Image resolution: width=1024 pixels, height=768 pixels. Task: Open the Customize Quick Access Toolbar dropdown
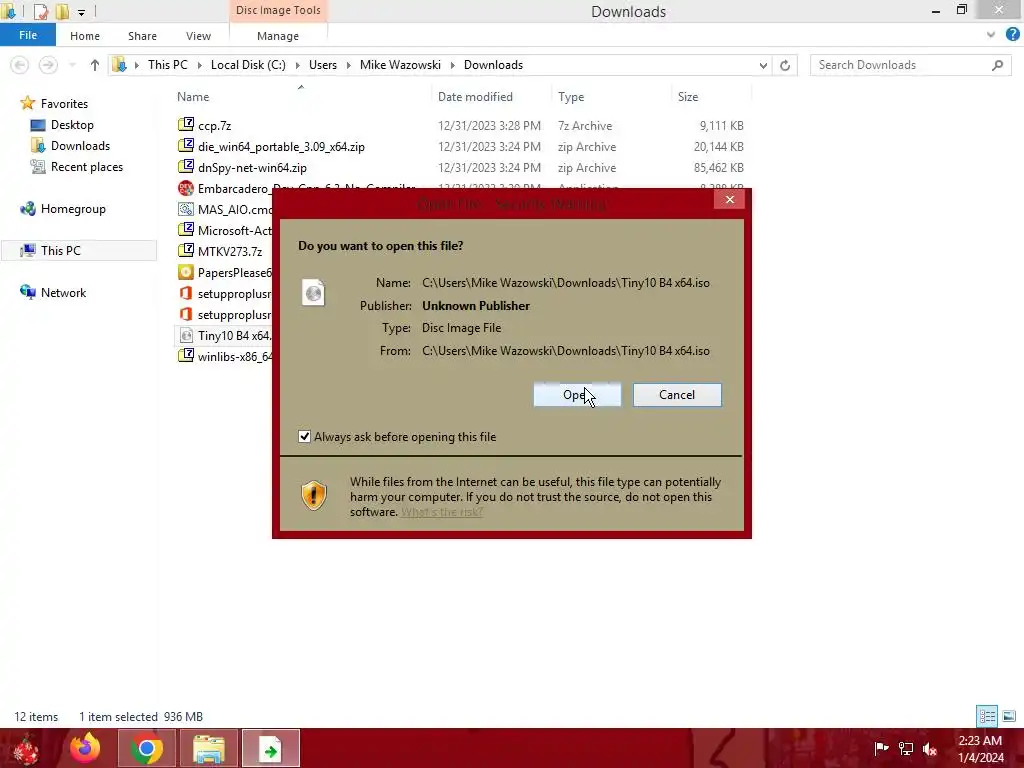(81, 12)
